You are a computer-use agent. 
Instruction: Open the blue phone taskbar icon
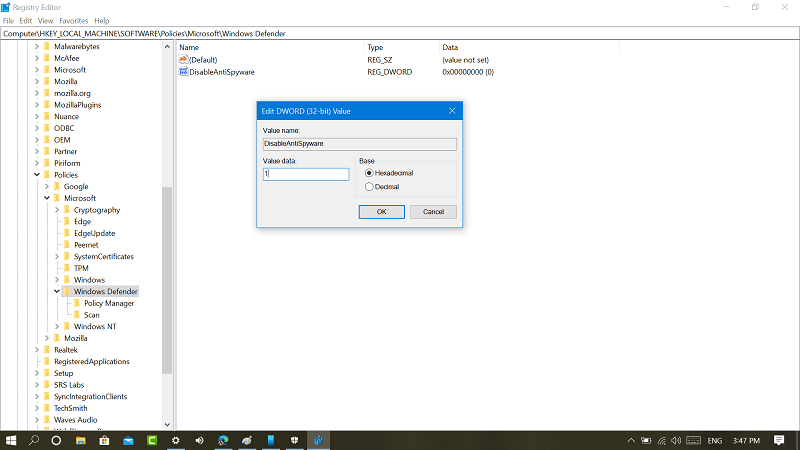coord(271,440)
